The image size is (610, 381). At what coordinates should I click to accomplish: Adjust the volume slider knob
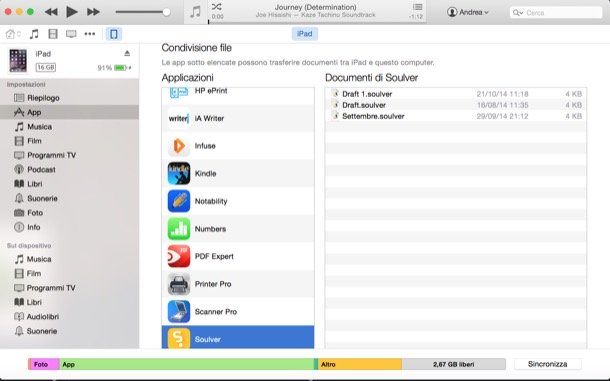pyautogui.click(x=166, y=12)
